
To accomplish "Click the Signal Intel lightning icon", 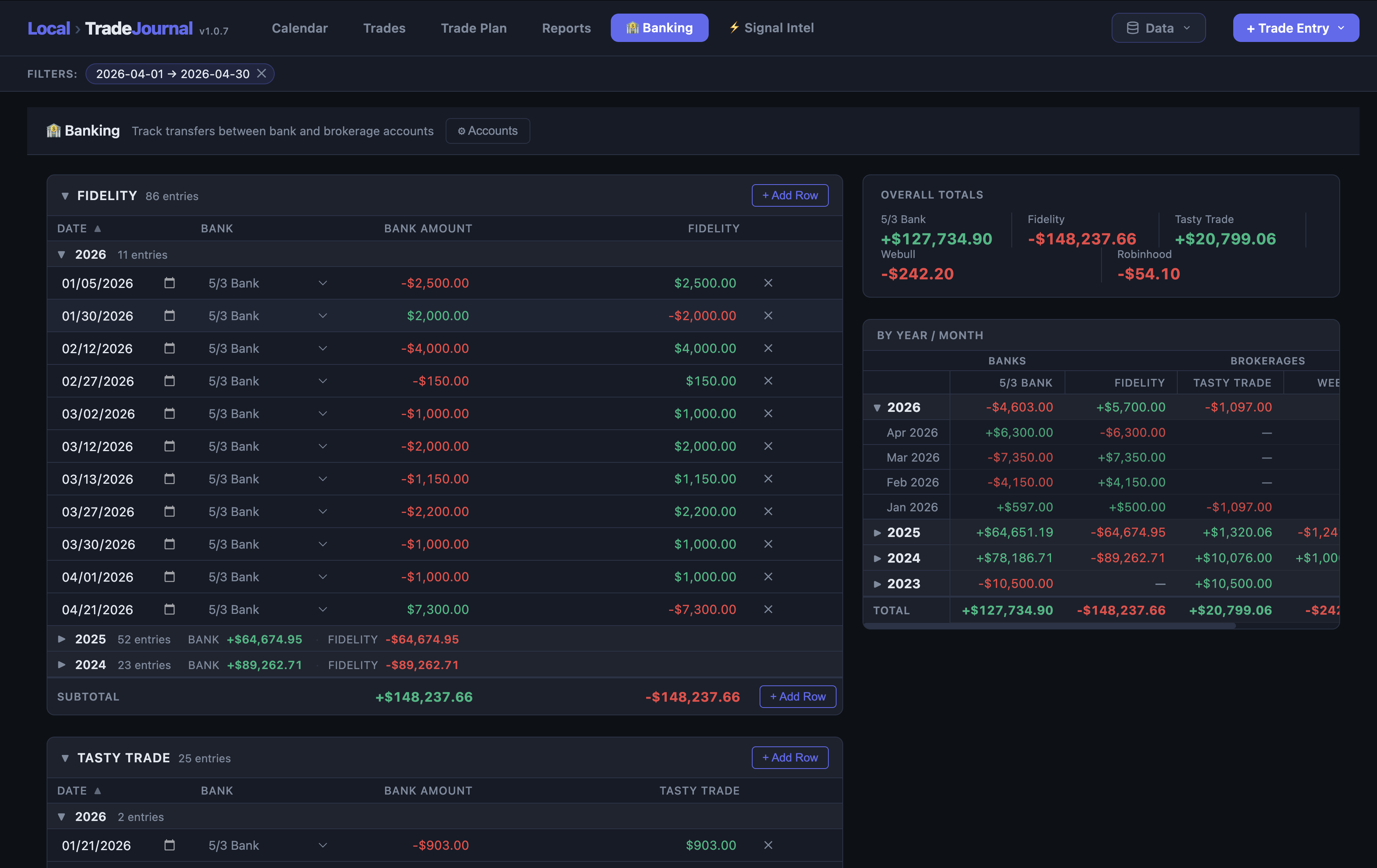I will [x=734, y=27].
